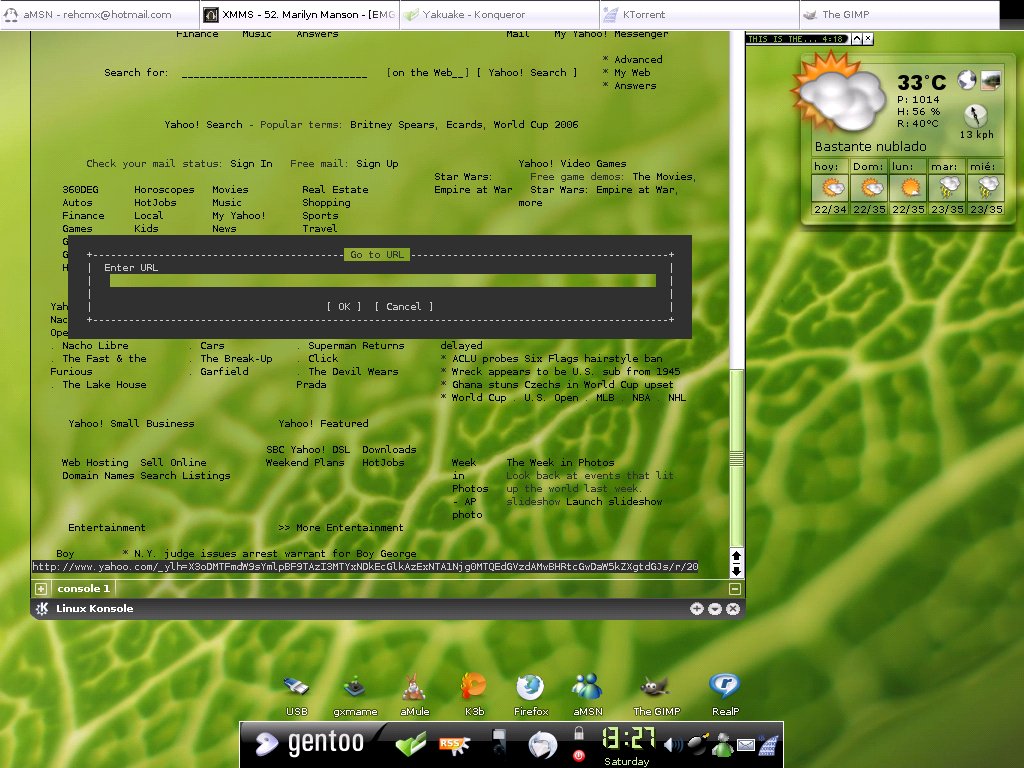
Task: Open the RSS feed reader icon
Action: [x=453, y=744]
